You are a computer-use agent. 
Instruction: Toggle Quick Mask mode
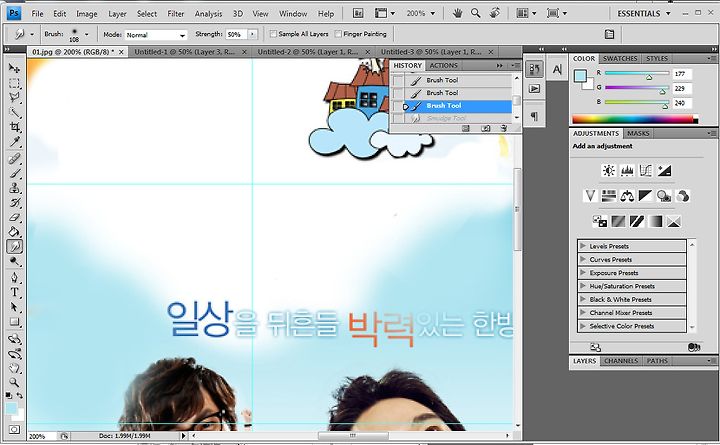tap(14, 430)
